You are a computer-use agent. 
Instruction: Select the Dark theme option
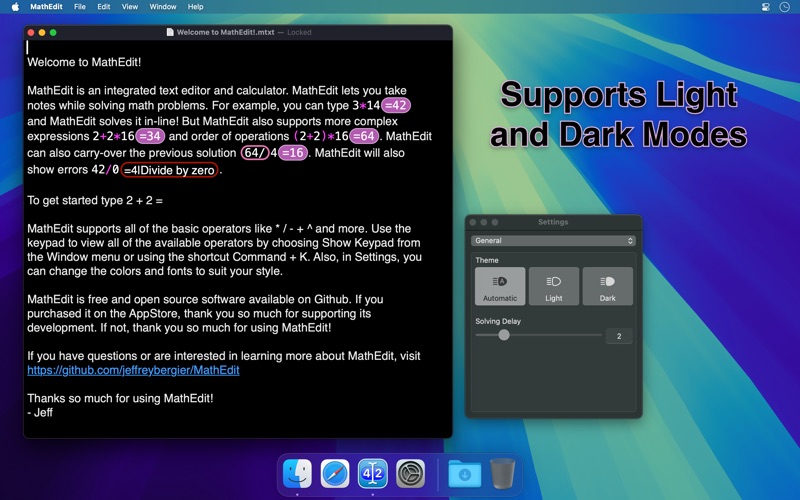click(608, 286)
